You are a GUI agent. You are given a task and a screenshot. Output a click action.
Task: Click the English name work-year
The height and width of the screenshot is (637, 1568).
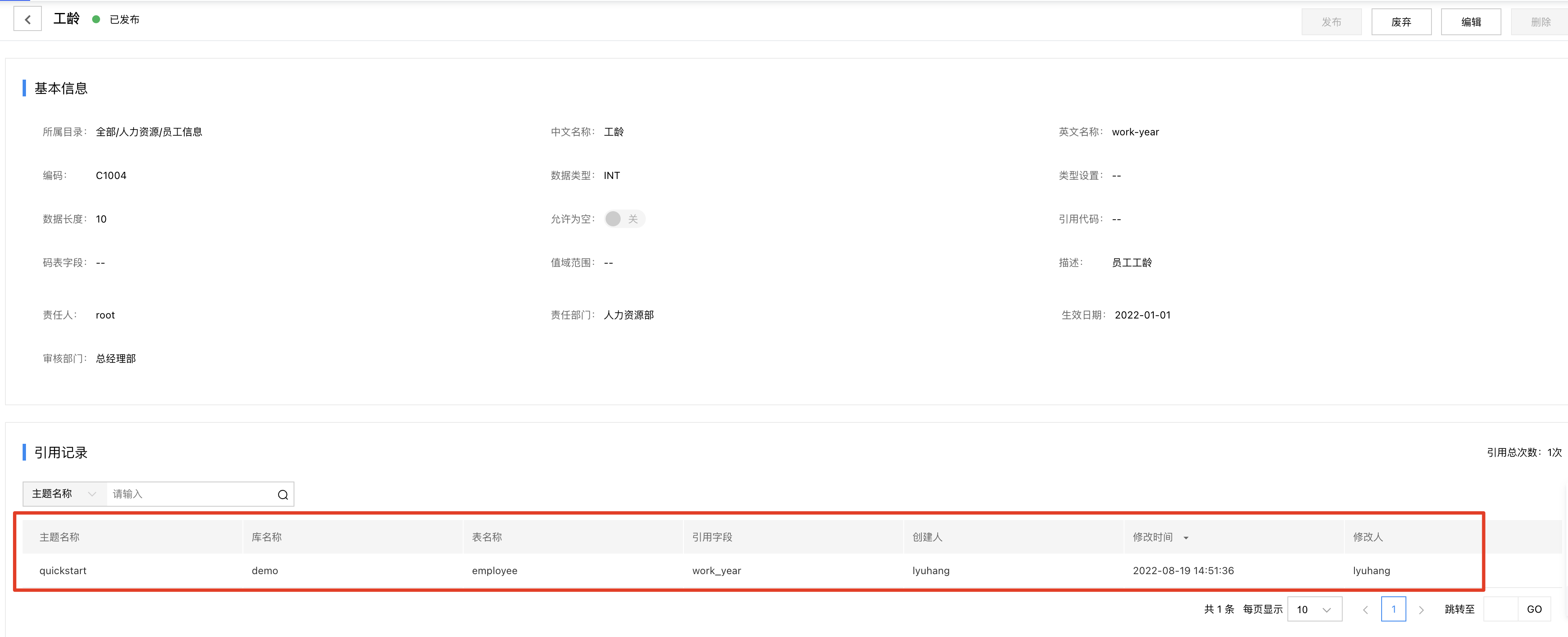(x=1135, y=132)
